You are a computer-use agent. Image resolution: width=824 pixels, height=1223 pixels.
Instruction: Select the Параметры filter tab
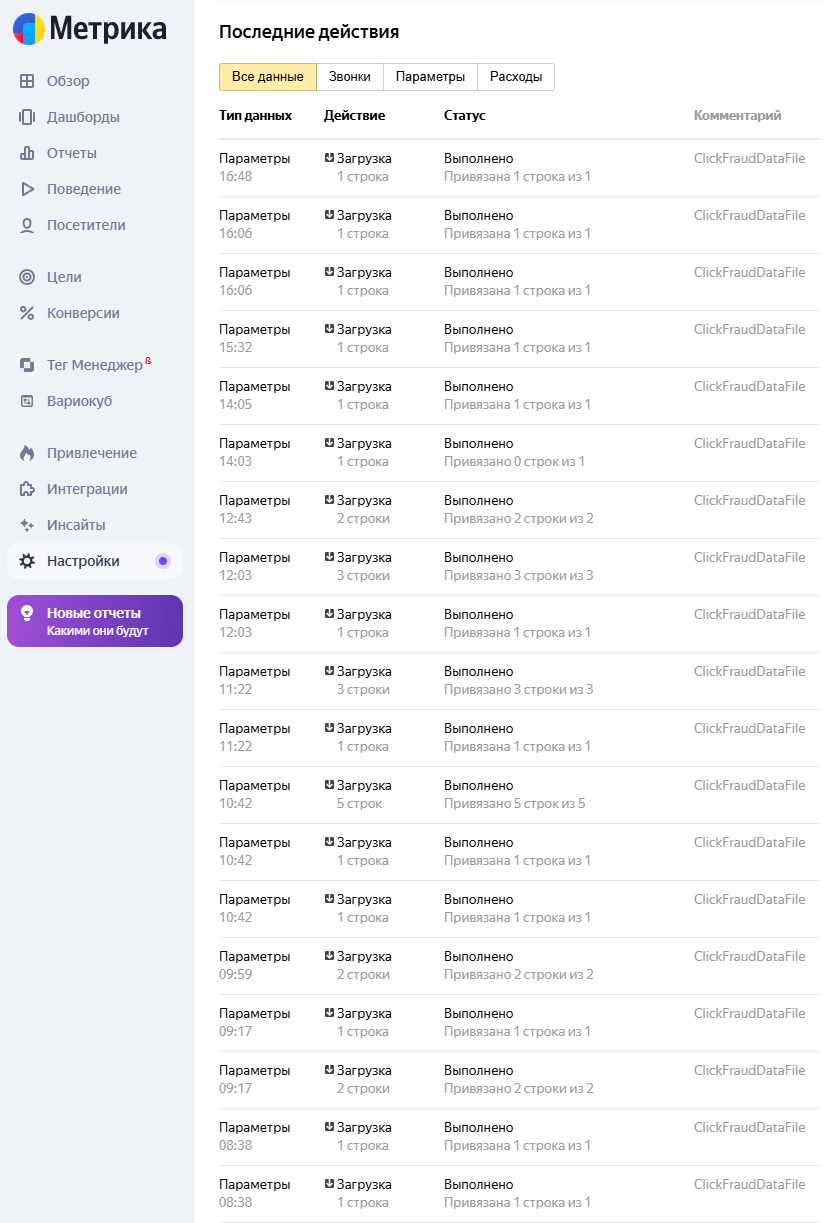pos(430,77)
